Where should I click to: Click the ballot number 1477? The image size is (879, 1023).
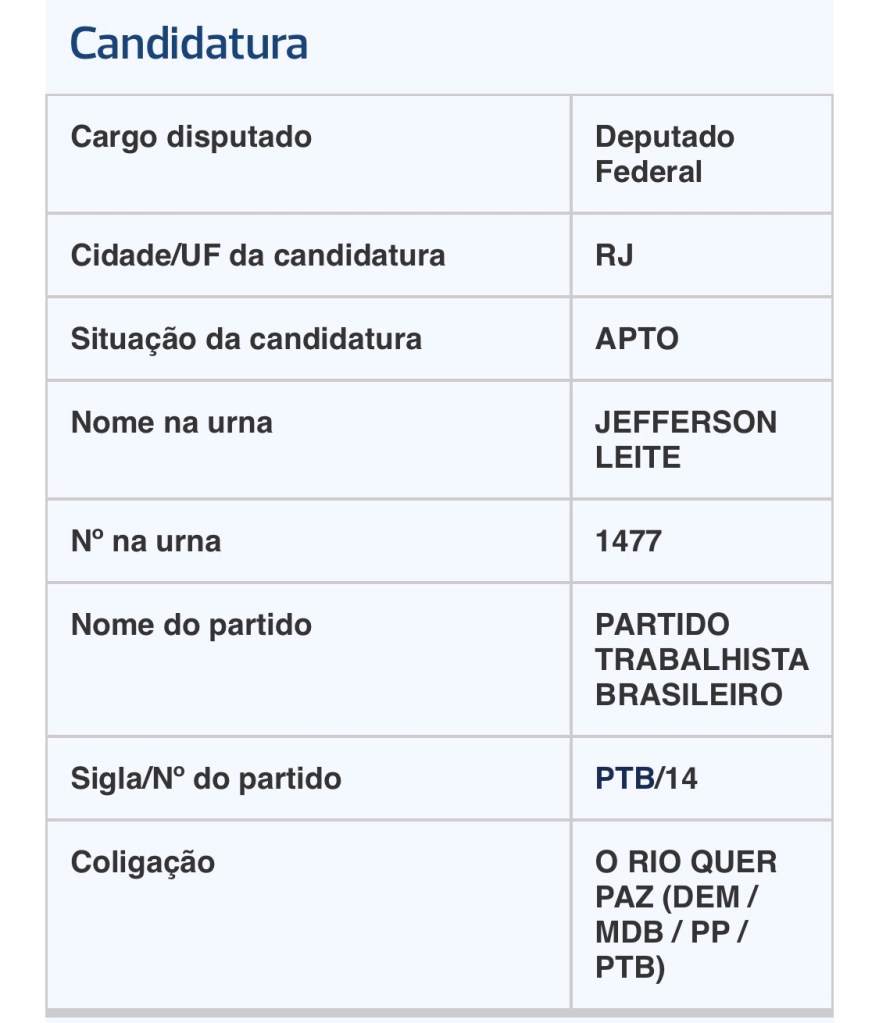tap(628, 541)
